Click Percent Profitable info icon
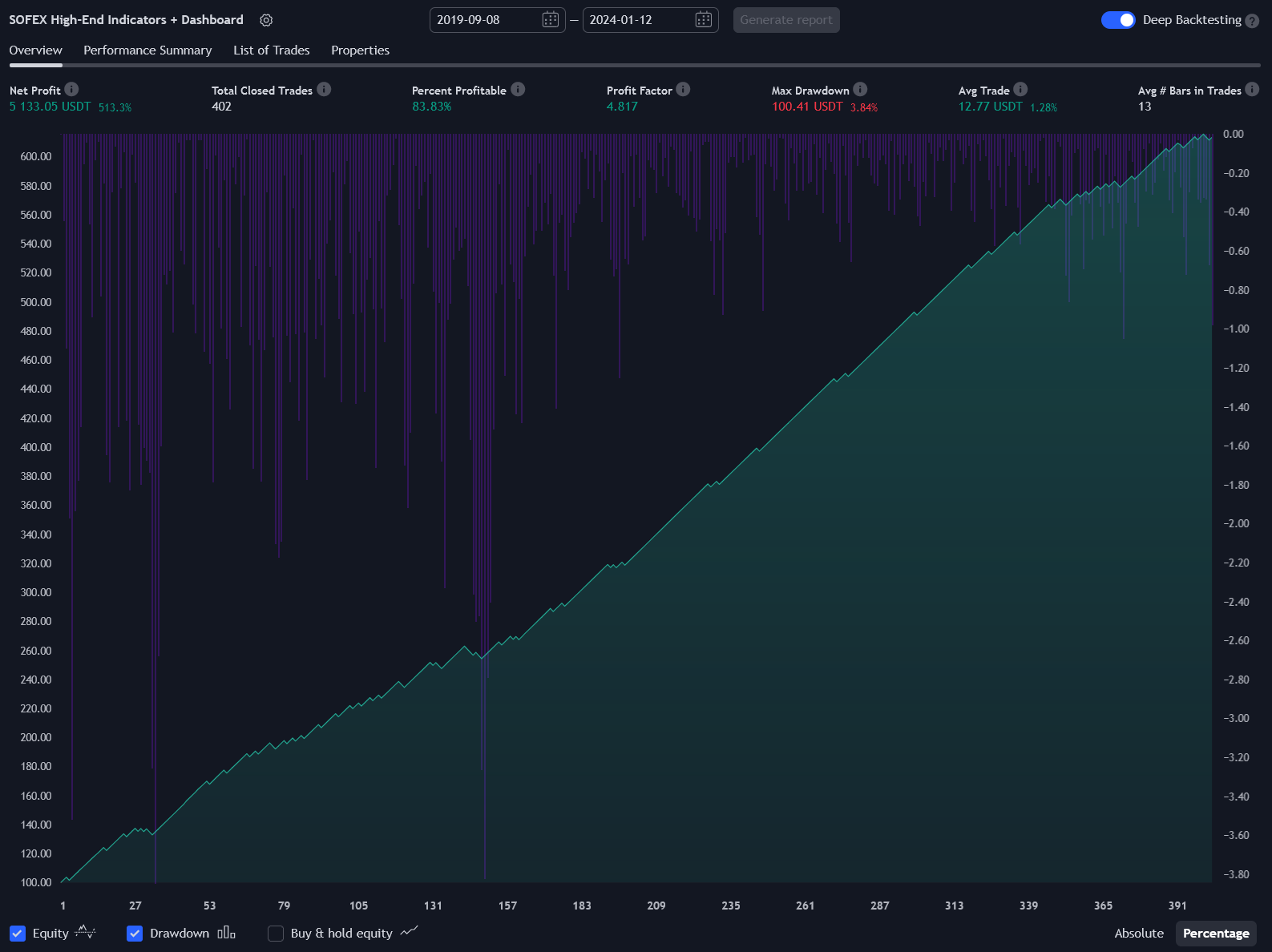The image size is (1272, 952). tap(518, 90)
